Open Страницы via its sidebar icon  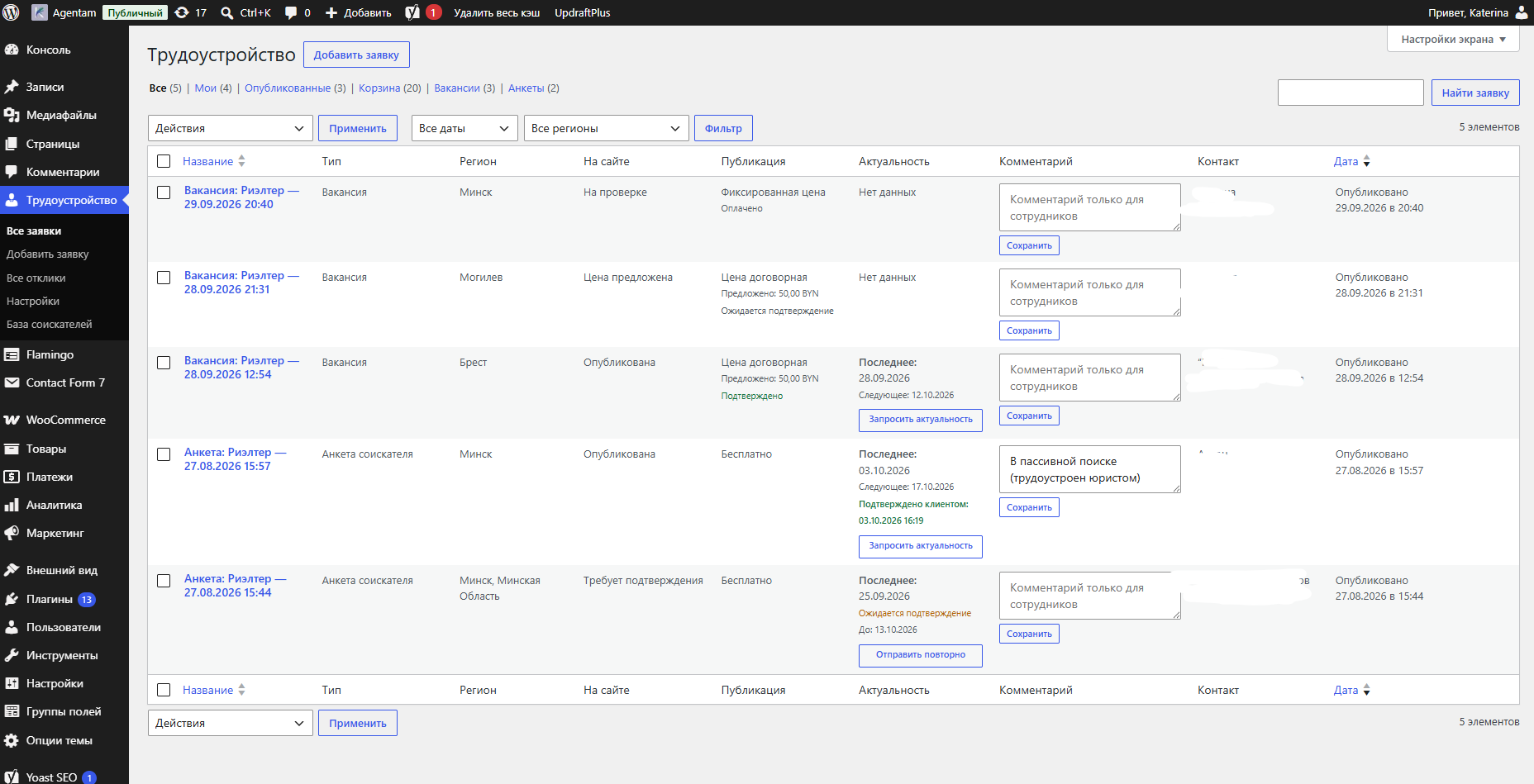[12, 144]
